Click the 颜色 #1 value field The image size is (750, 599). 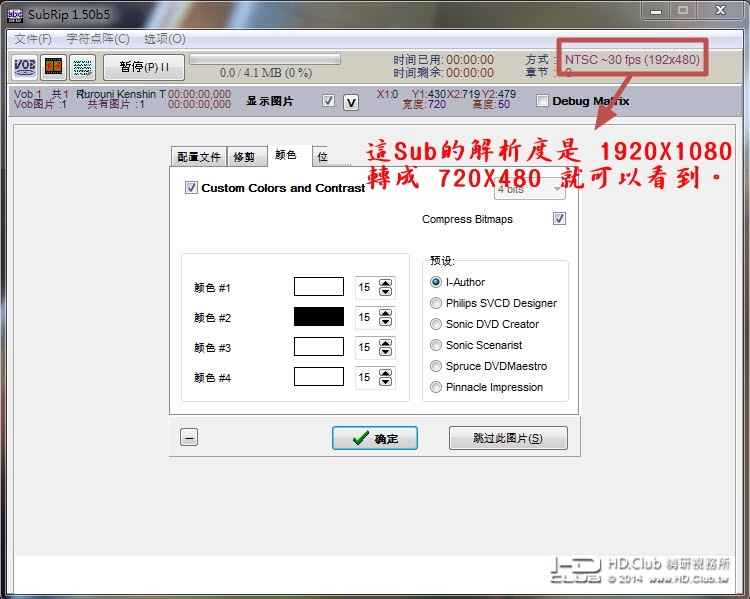[366, 287]
